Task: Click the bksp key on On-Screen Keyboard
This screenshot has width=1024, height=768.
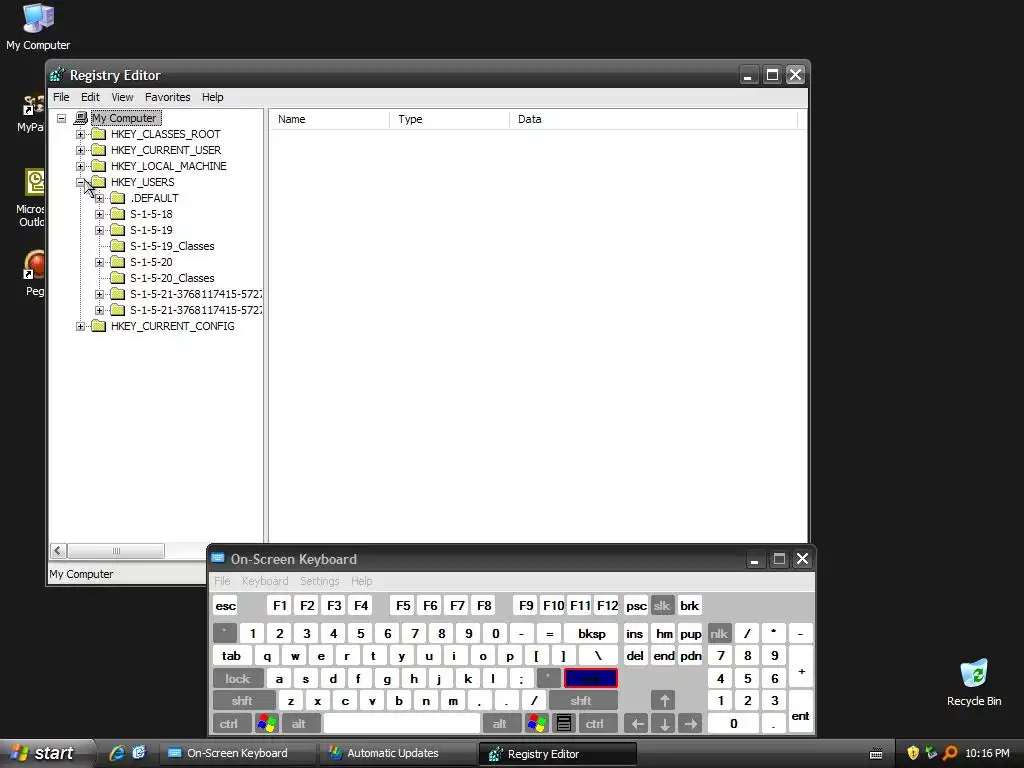Action: (x=592, y=633)
